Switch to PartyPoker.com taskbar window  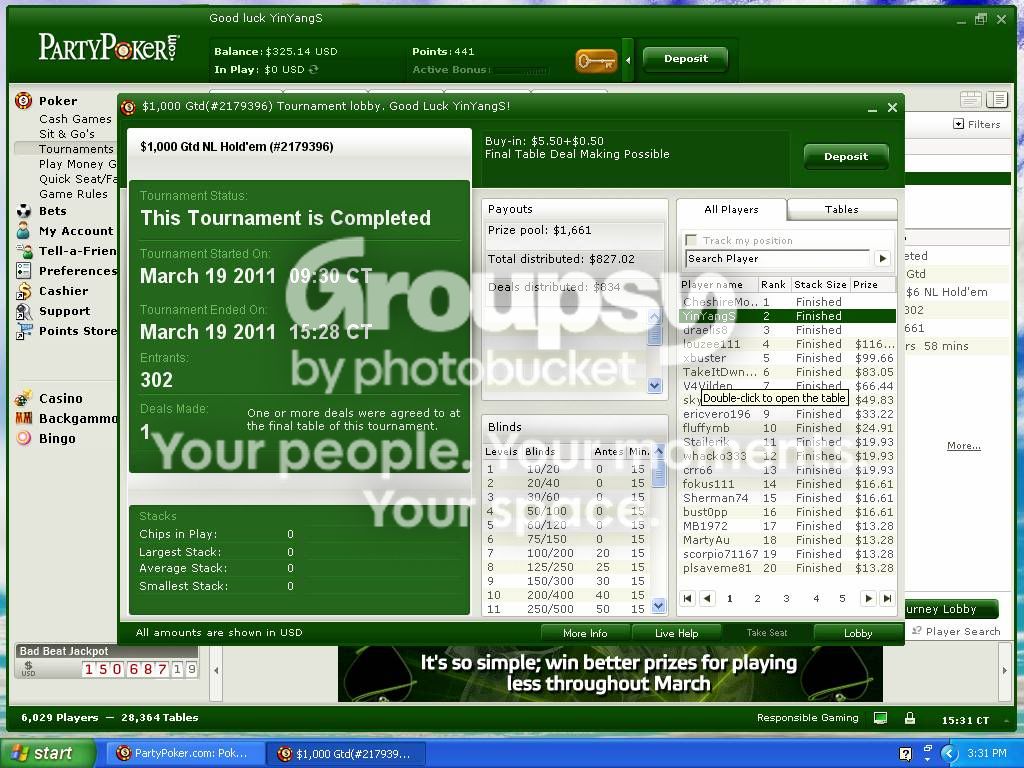pyautogui.click(x=185, y=754)
